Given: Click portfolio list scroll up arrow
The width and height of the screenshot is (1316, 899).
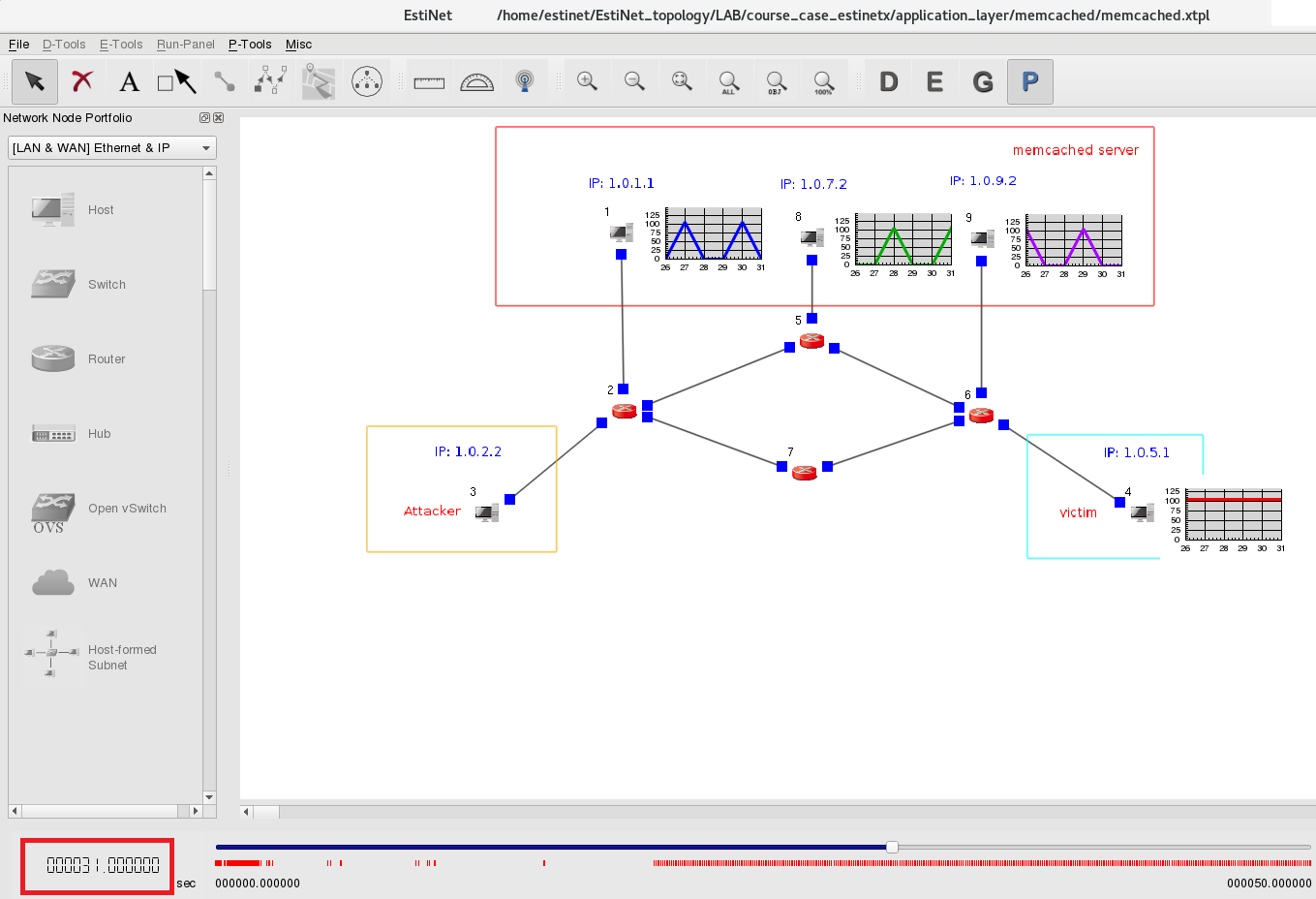Looking at the screenshot, I should click(209, 173).
